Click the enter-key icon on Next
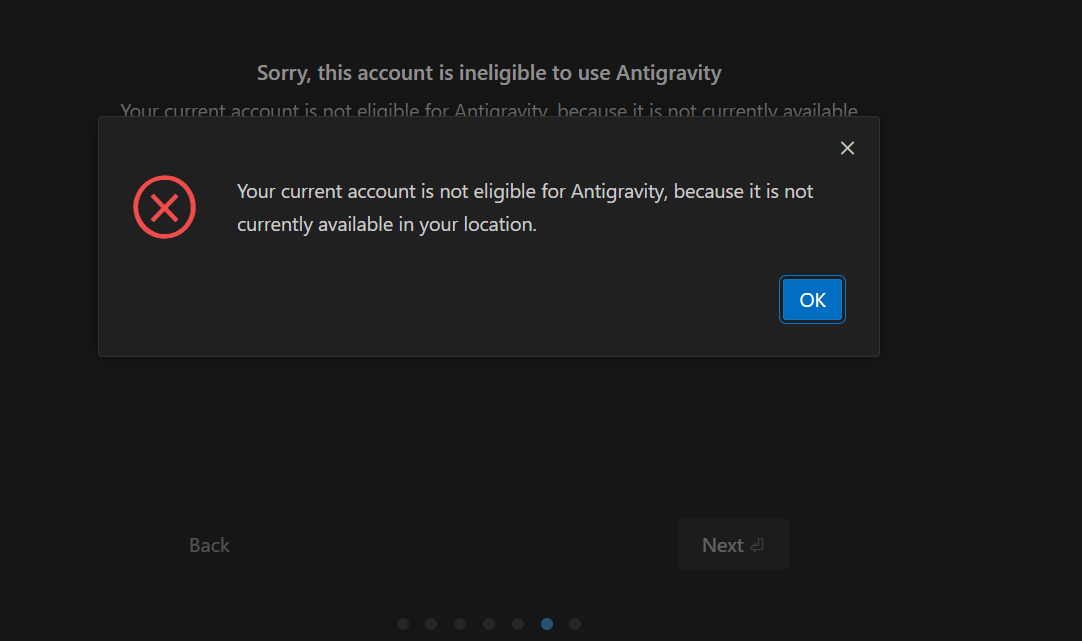The height and width of the screenshot is (641, 1082). click(757, 545)
